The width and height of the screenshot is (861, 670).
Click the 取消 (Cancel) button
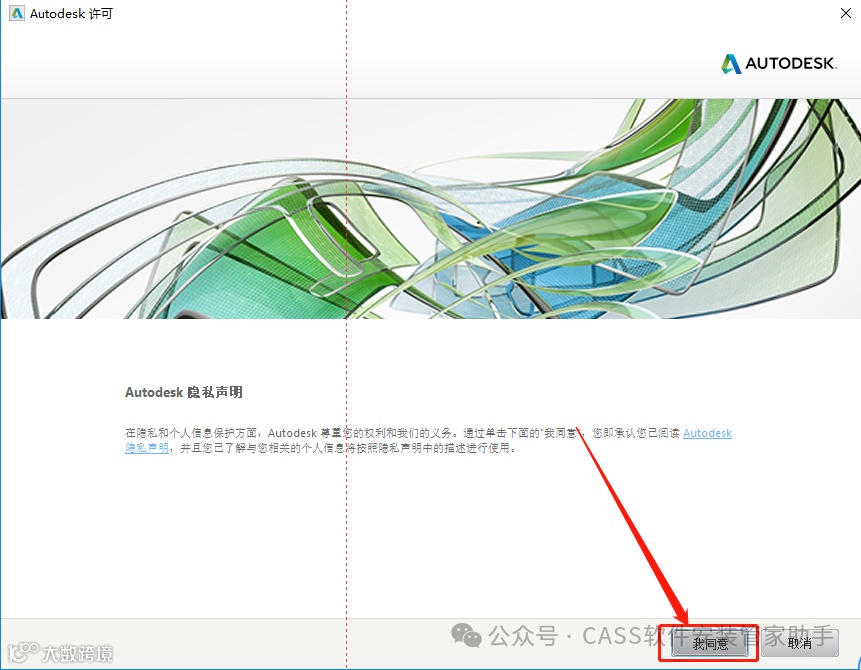800,643
